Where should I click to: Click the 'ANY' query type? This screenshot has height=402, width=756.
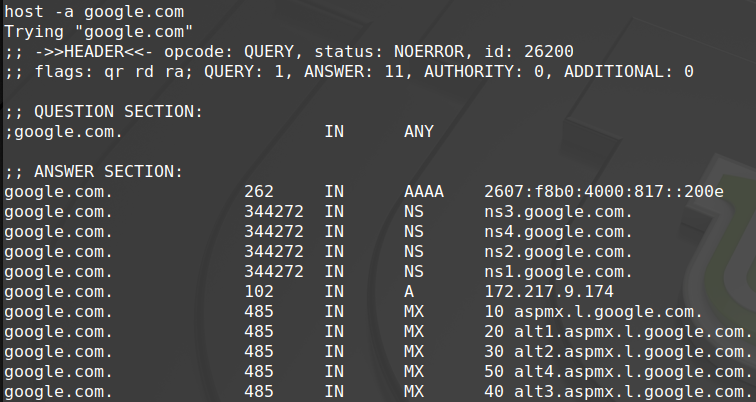(x=419, y=132)
